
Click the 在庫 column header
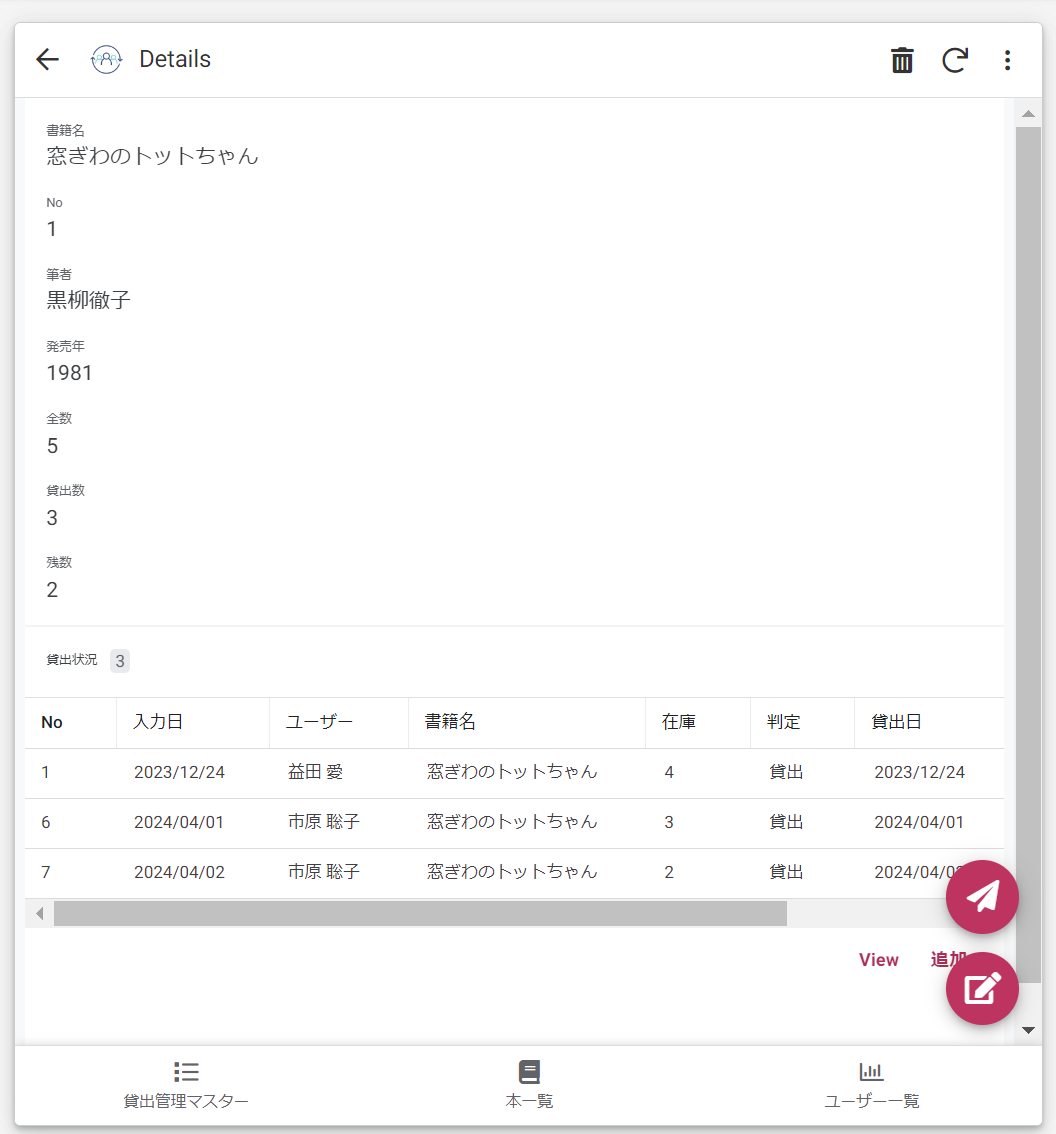(678, 722)
